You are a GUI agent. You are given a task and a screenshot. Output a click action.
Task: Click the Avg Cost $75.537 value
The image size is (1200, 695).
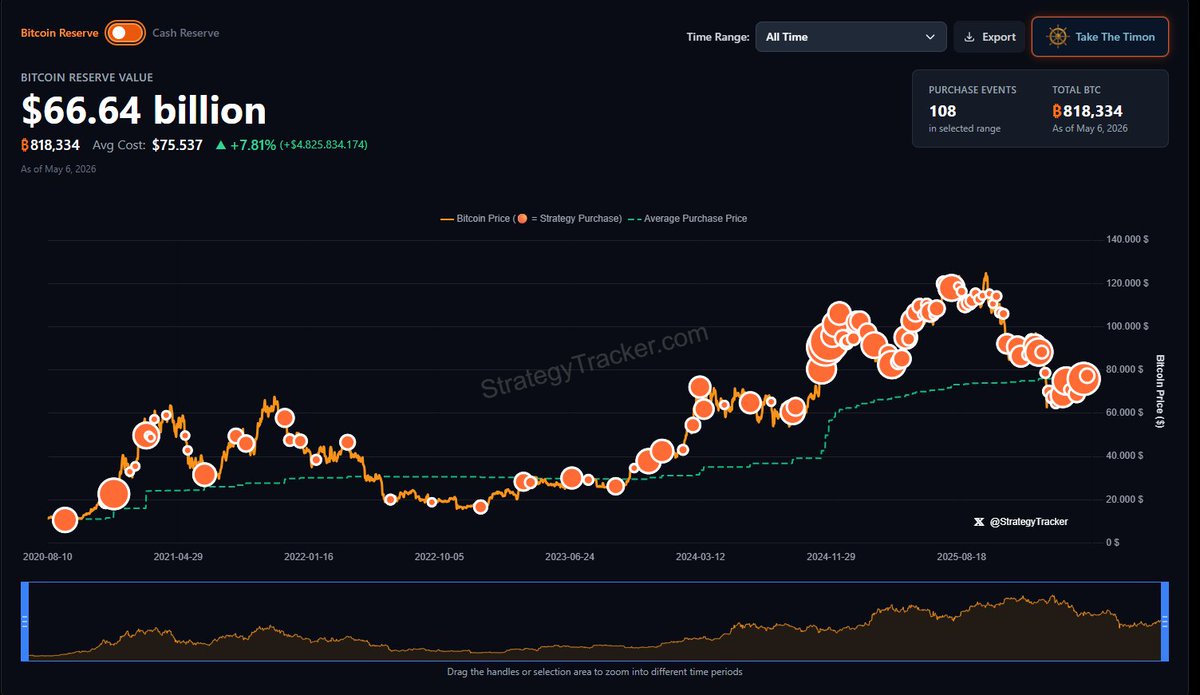click(177, 145)
